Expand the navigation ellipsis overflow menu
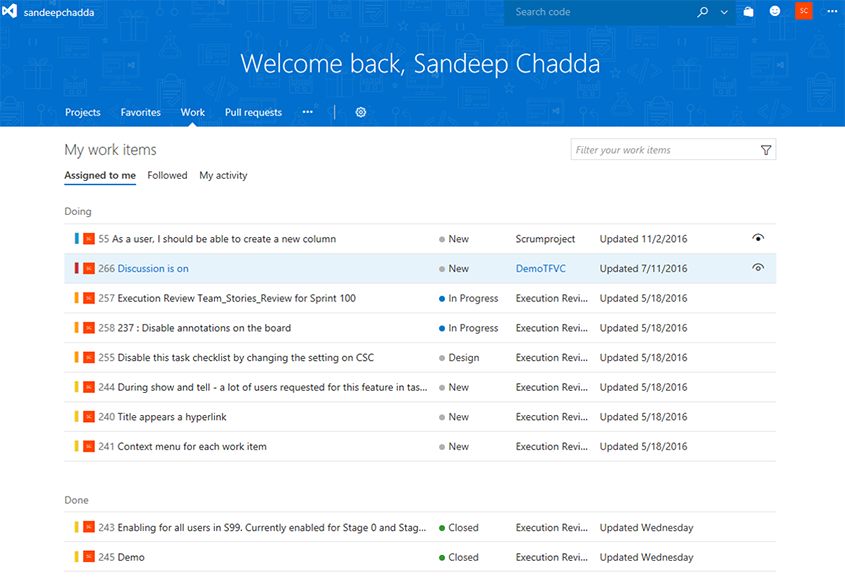The image size is (845, 578). (307, 112)
